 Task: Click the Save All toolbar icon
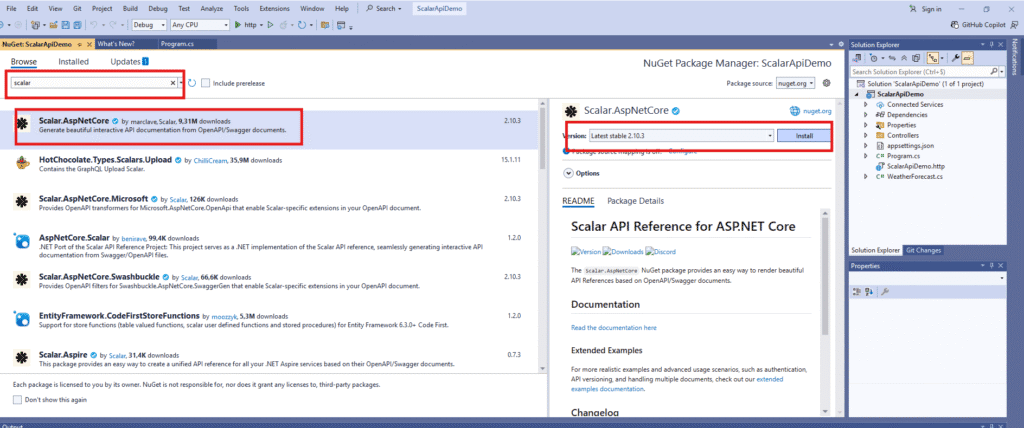click(77, 25)
